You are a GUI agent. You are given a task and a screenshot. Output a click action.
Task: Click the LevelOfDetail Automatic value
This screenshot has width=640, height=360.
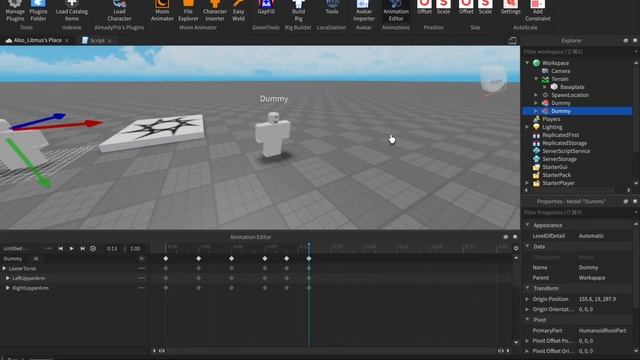pyautogui.click(x=591, y=236)
